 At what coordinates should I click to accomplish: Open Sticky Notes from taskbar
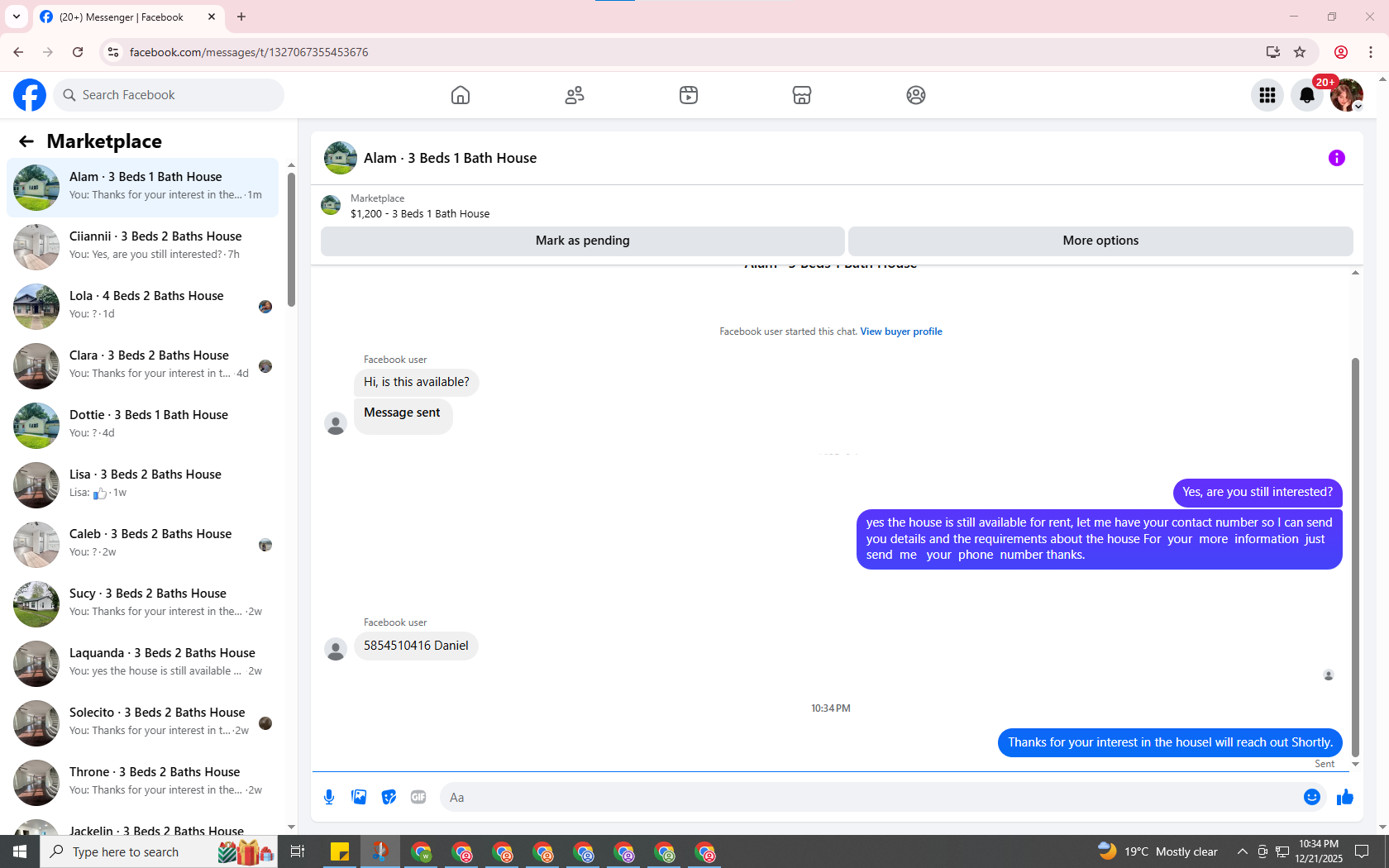(x=340, y=851)
